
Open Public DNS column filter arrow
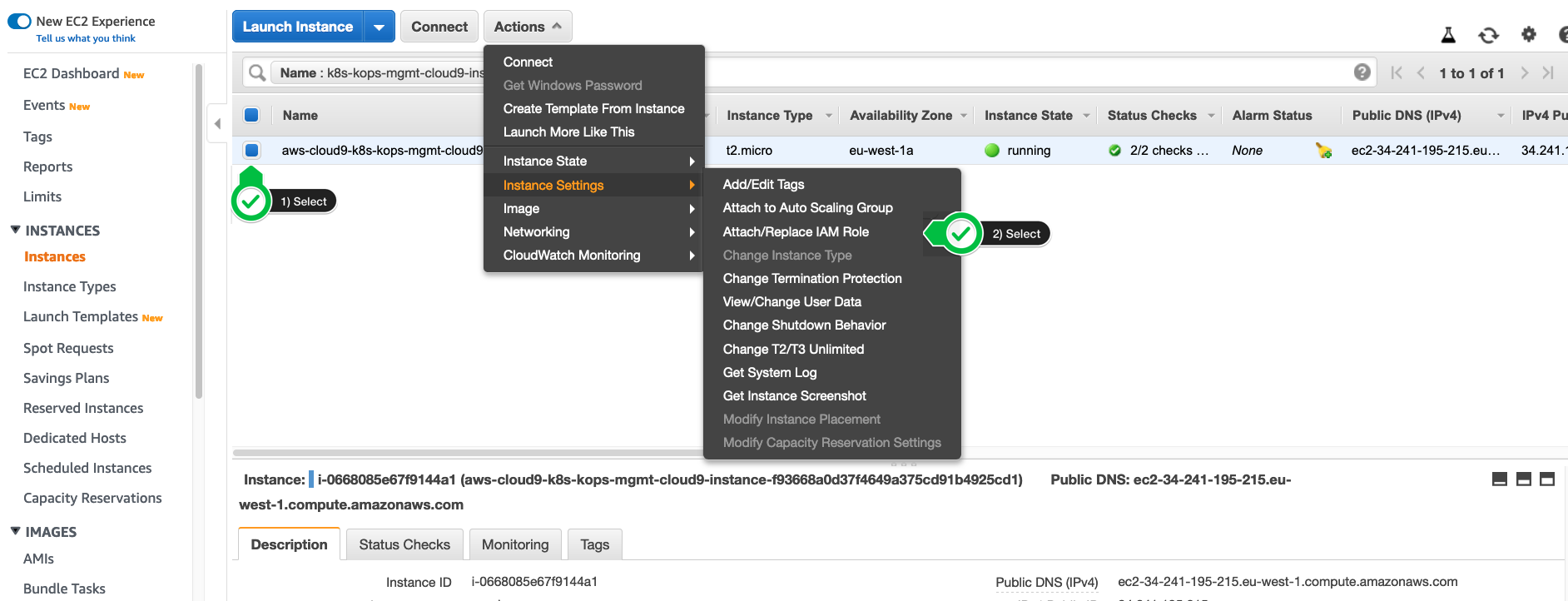point(1501,116)
